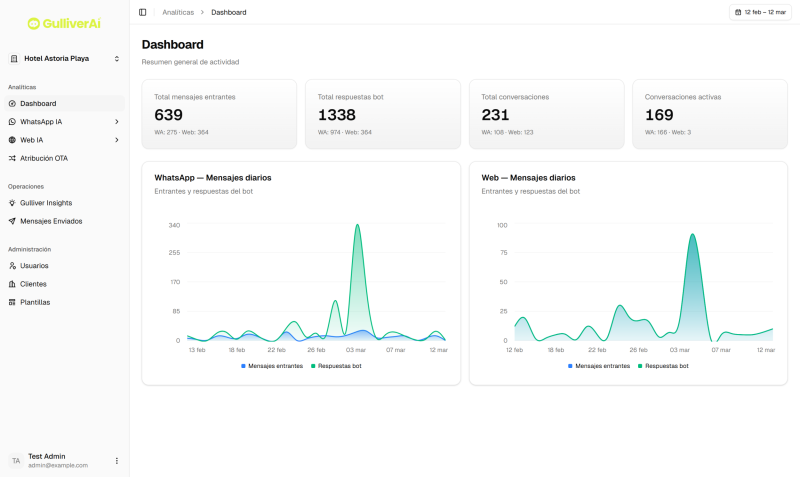Click the Web chart Mensajes entrantes blue swatch
Image resolution: width=800 pixels, height=477 pixels.
click(x=570, y=366)
